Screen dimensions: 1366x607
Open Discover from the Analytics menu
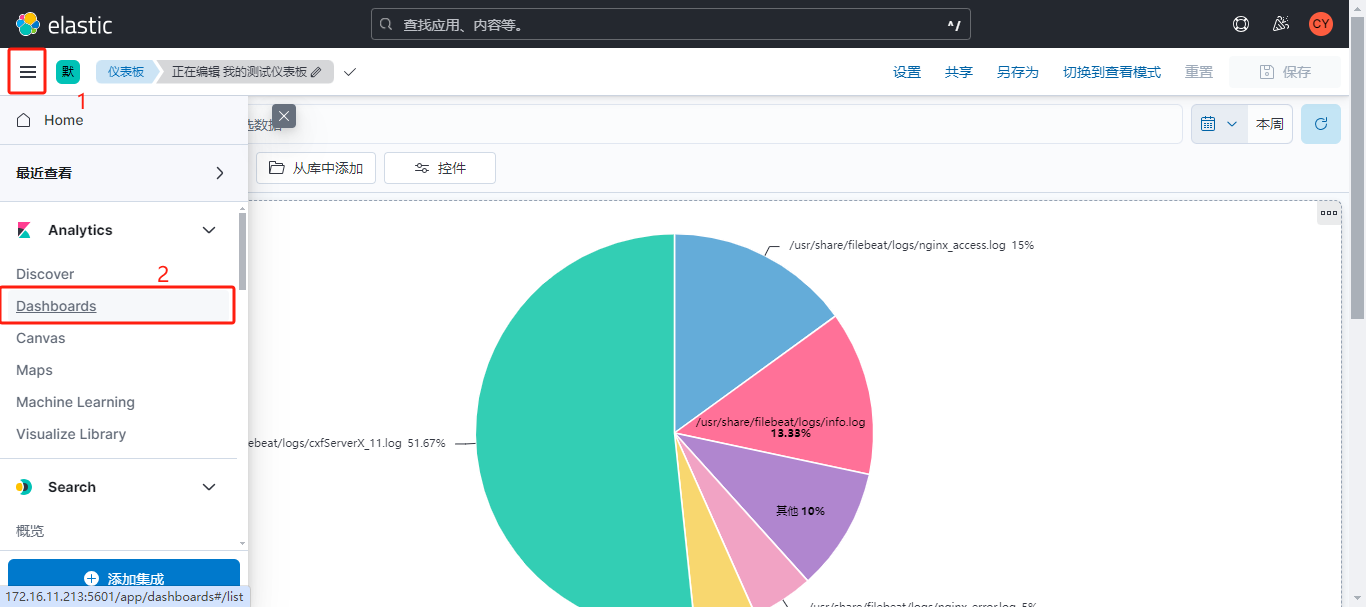click(x=45, y=274)
